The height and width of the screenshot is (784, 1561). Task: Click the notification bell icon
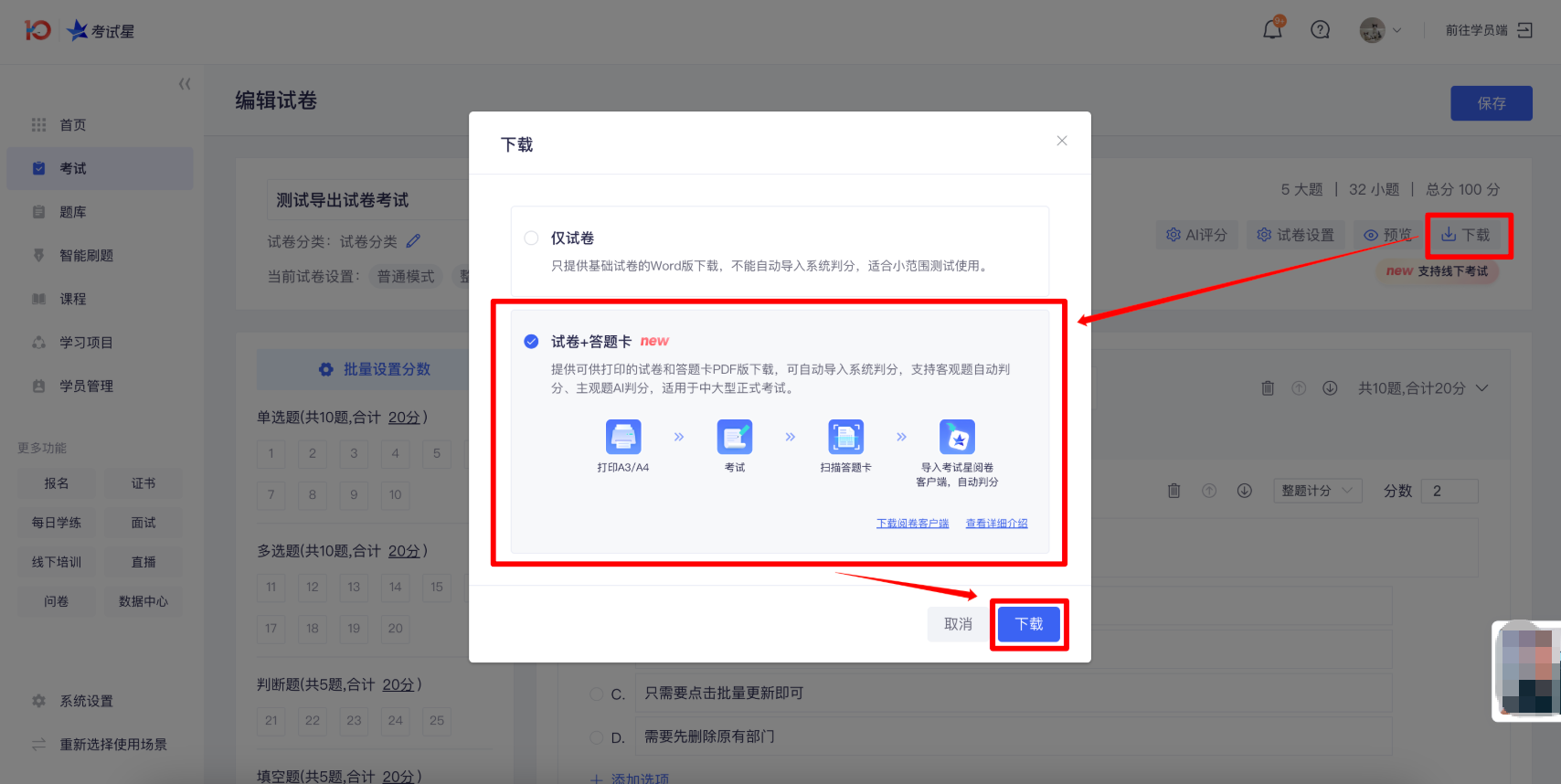coord(1272,30)
